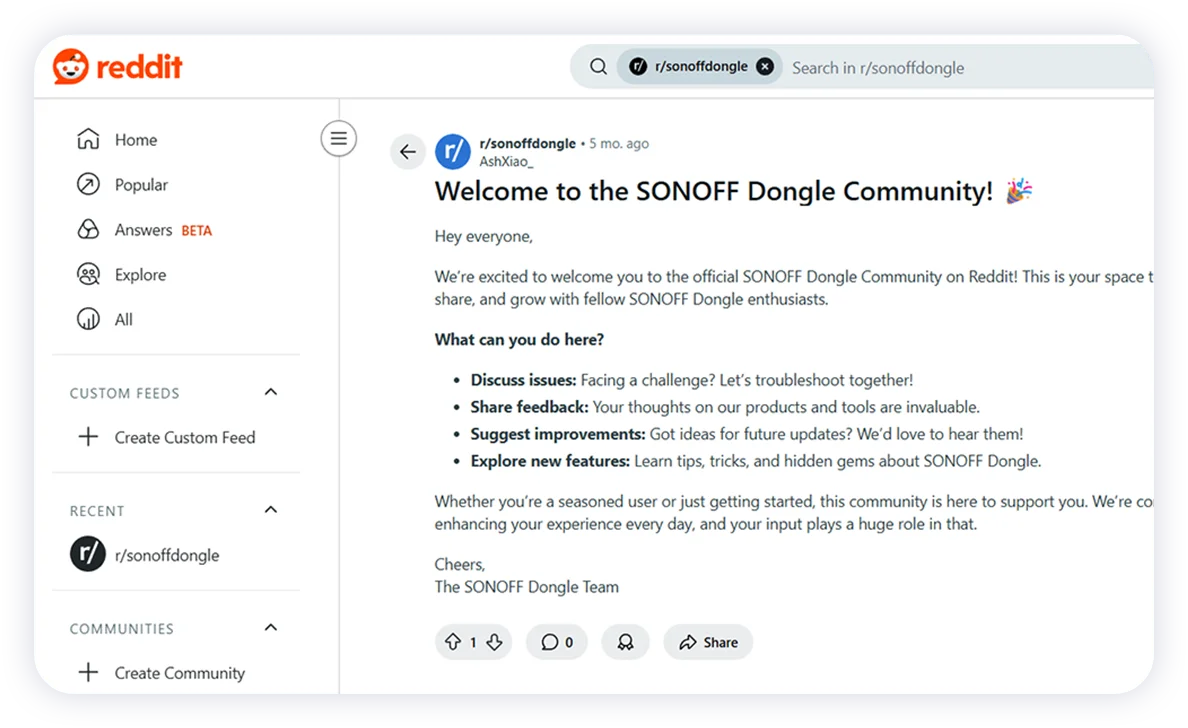Open the Reddit logo homepage
1188x728 pixels.
[x=117, y=67]
